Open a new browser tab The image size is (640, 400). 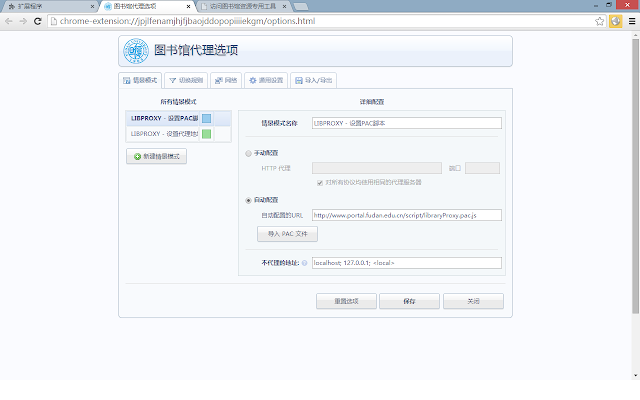click(301, 7)
